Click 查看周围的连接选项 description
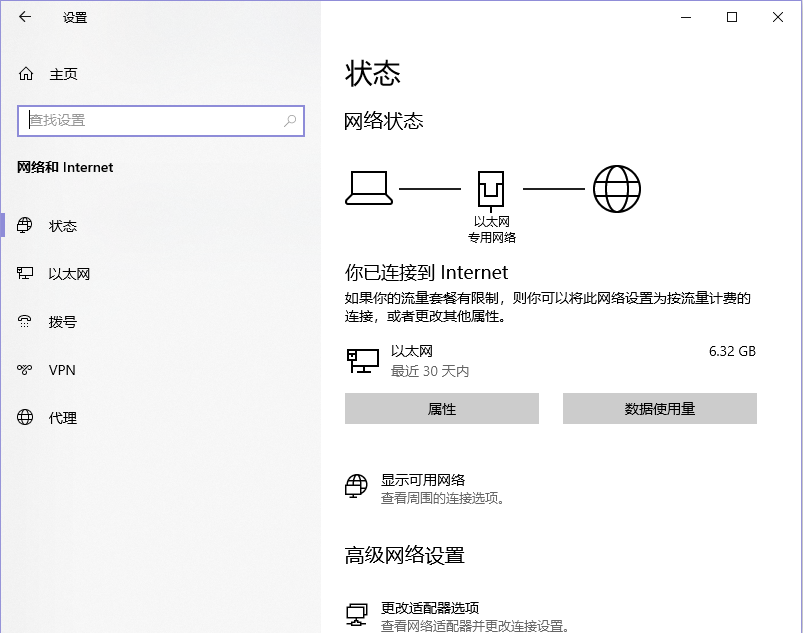Screen dimensions: 803x633 tap(443, 498)
